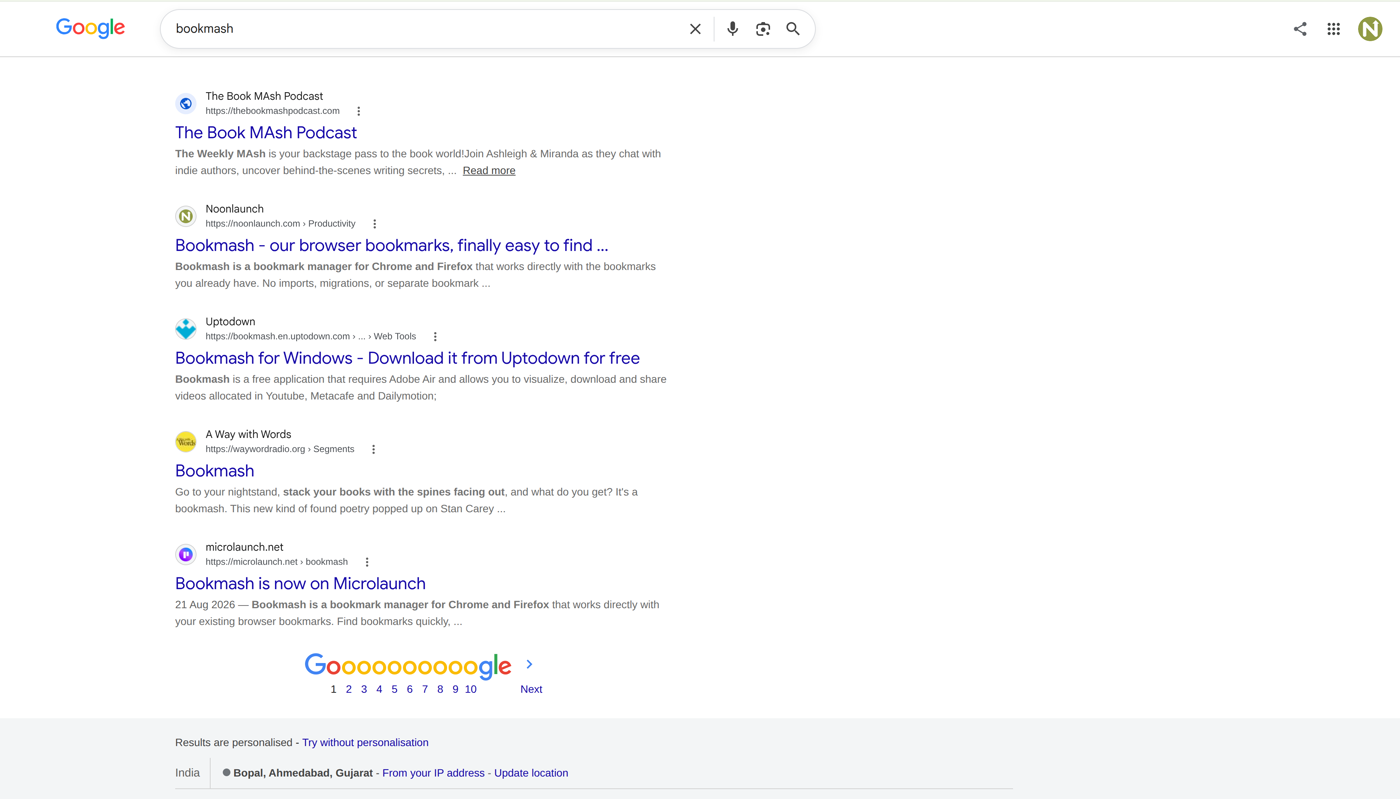Viewport: 1400px width, 799px height.
Task: Click the A Way with Words site name
Action: point(248,435)
